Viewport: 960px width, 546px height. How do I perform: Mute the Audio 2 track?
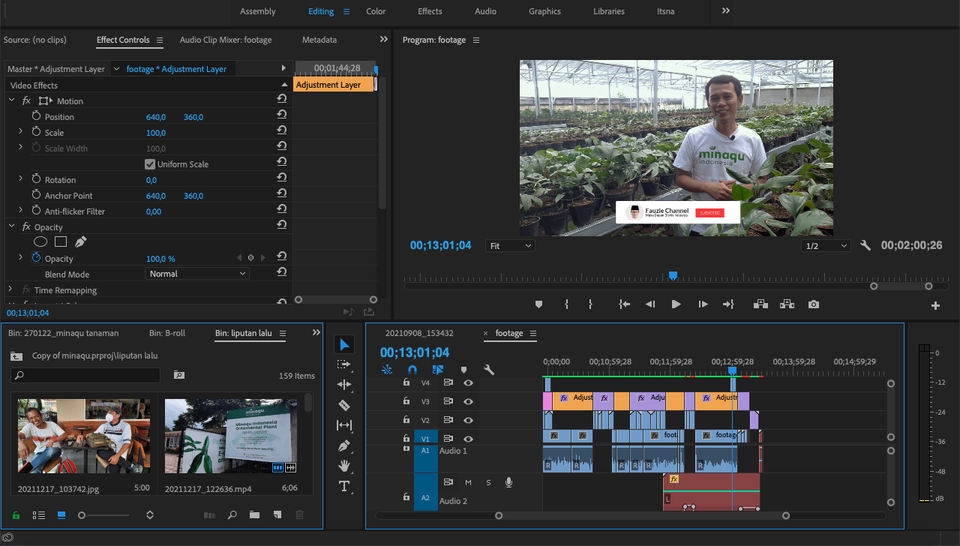point(468,482)
